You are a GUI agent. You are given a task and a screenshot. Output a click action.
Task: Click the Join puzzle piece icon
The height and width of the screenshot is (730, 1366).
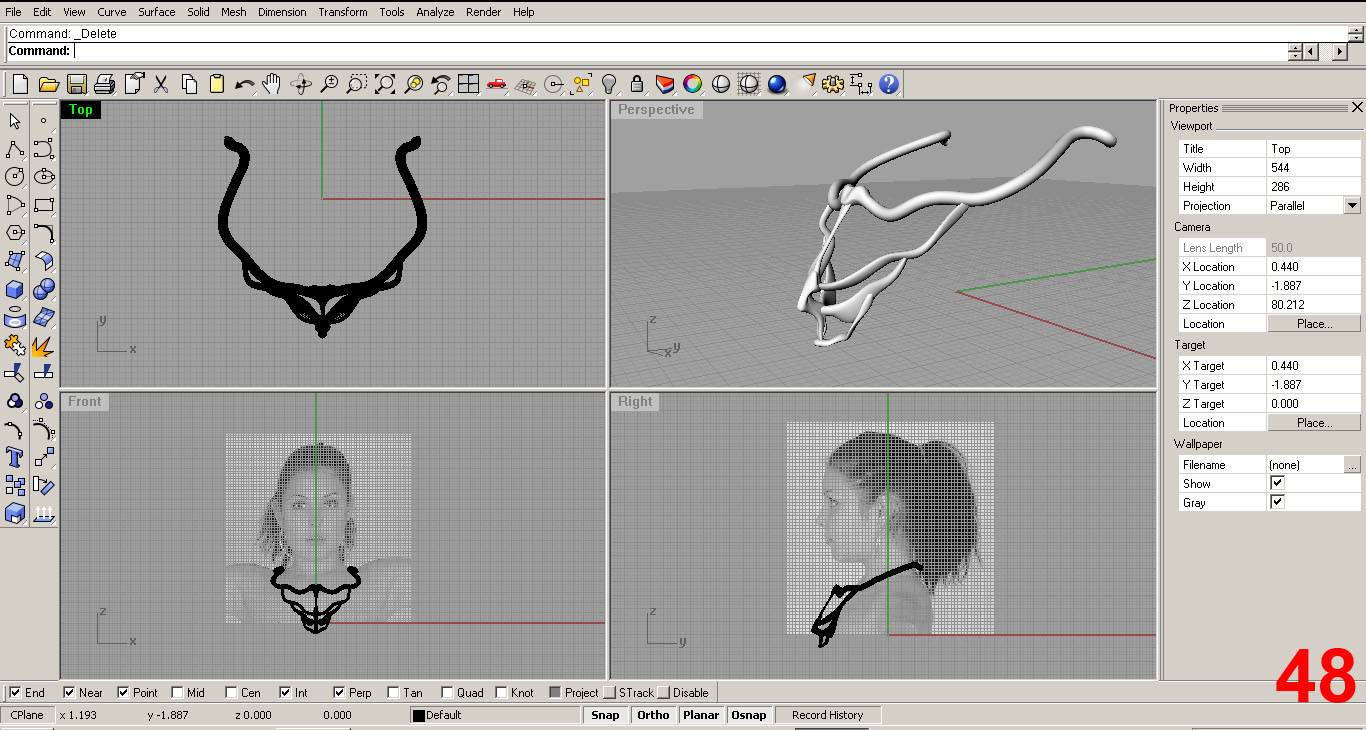(15, 345)
